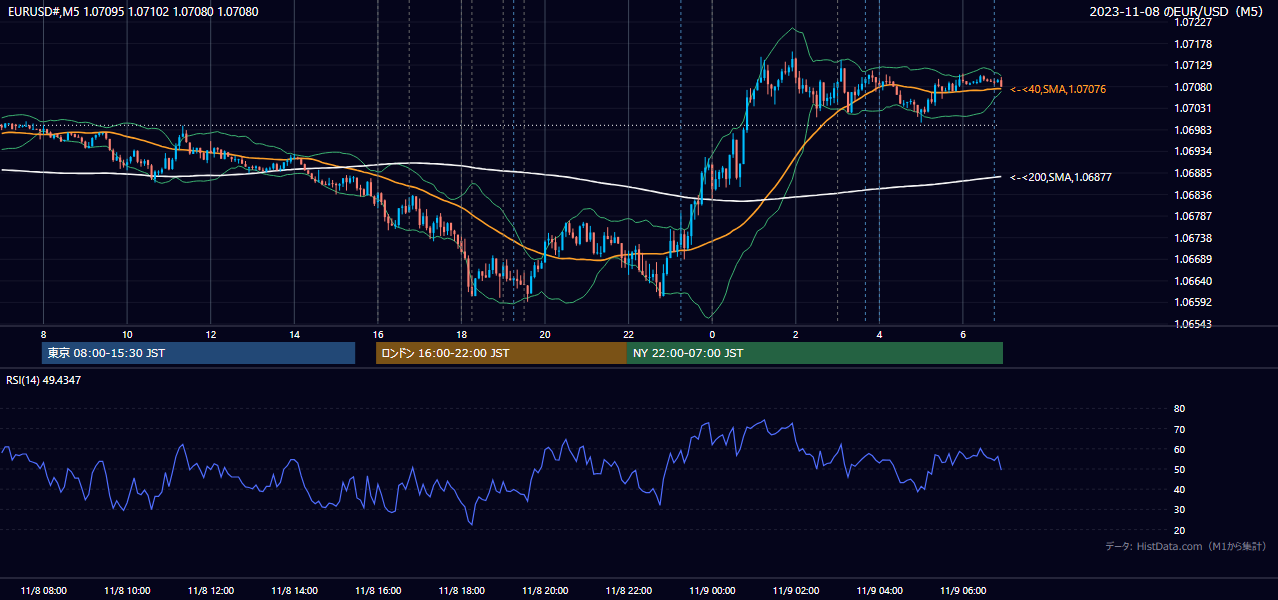Click the 11/9 06:00 date label
Image resolution: width=1278 pixels, height=600 pixels.
962,591
